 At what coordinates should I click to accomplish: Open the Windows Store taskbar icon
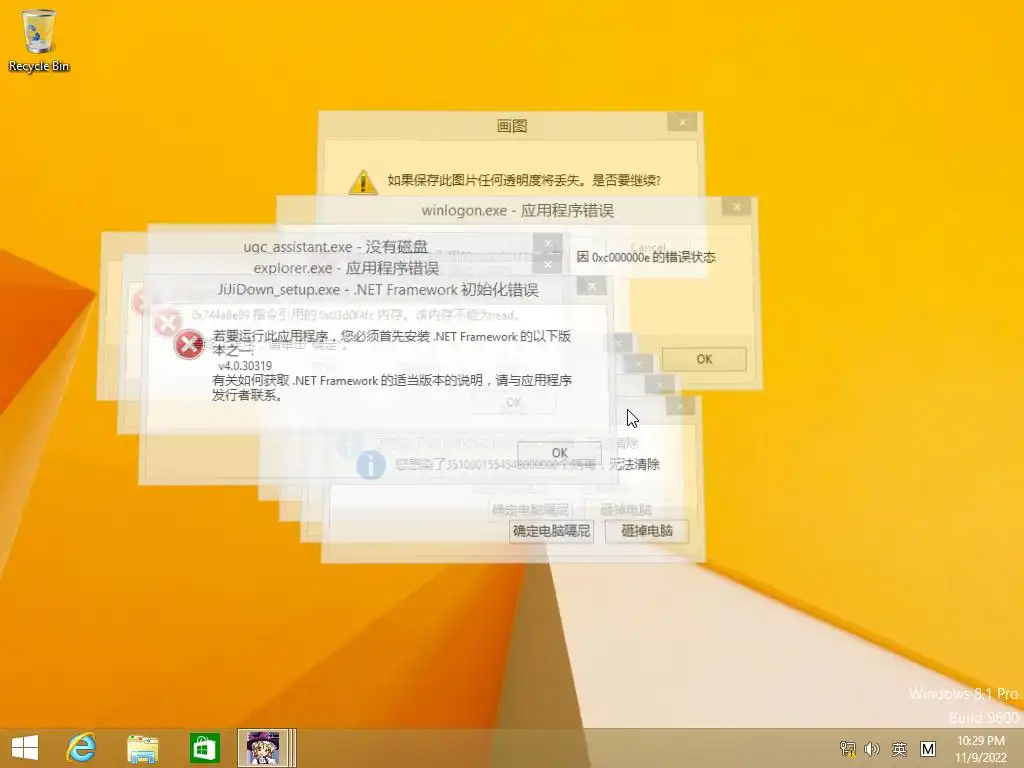click(204, 748)
